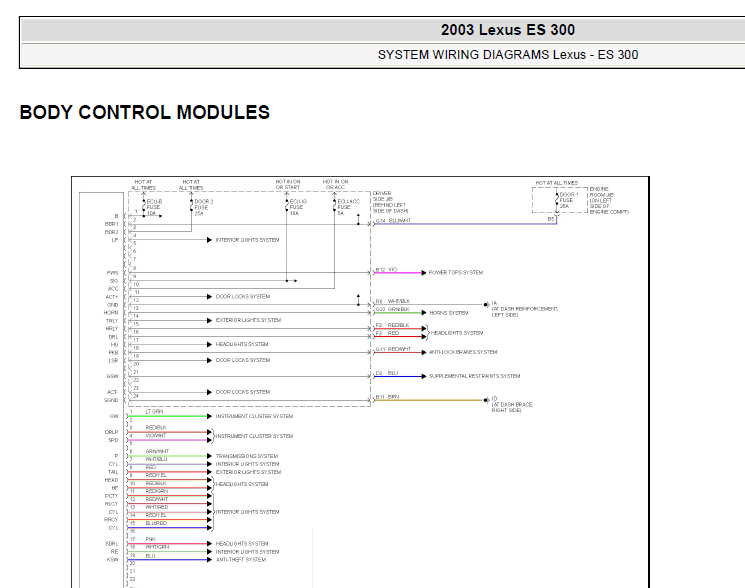Click the 'SDRL' pin label

112,544
